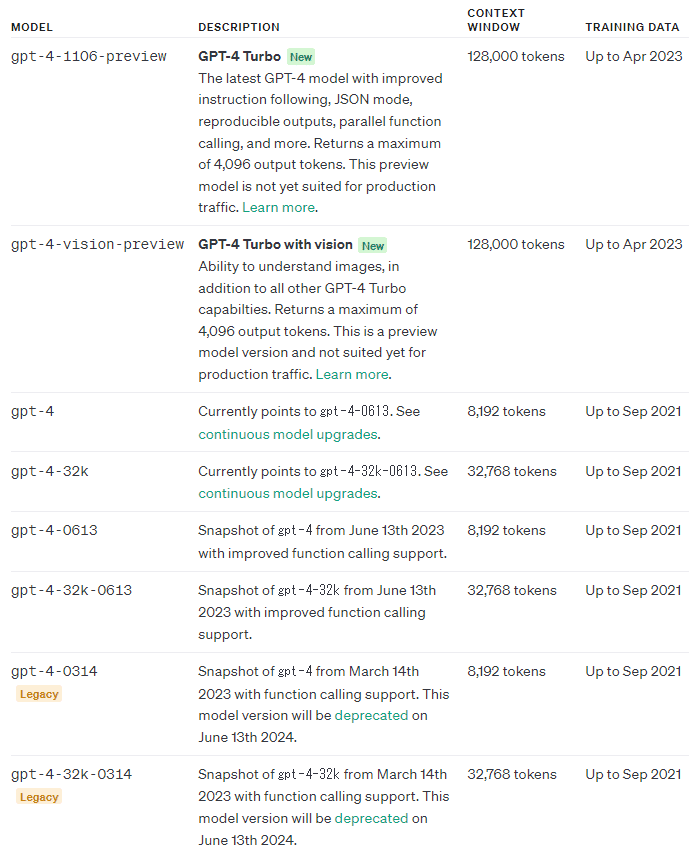Click the Legacy badge under gpt-4-32k-0314

(x=39, y=797)
